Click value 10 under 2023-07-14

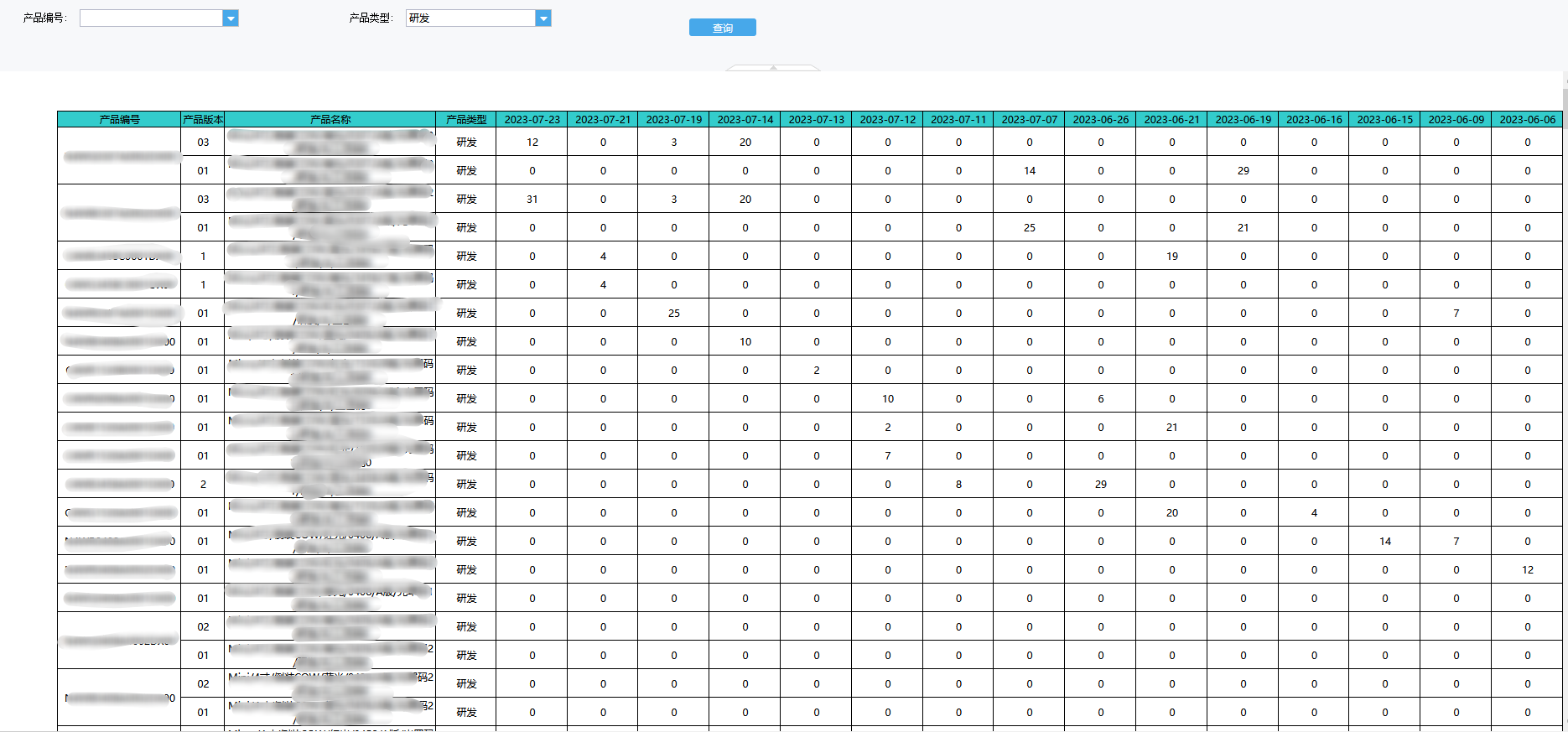pyautogui.click(x=745, y=341)
